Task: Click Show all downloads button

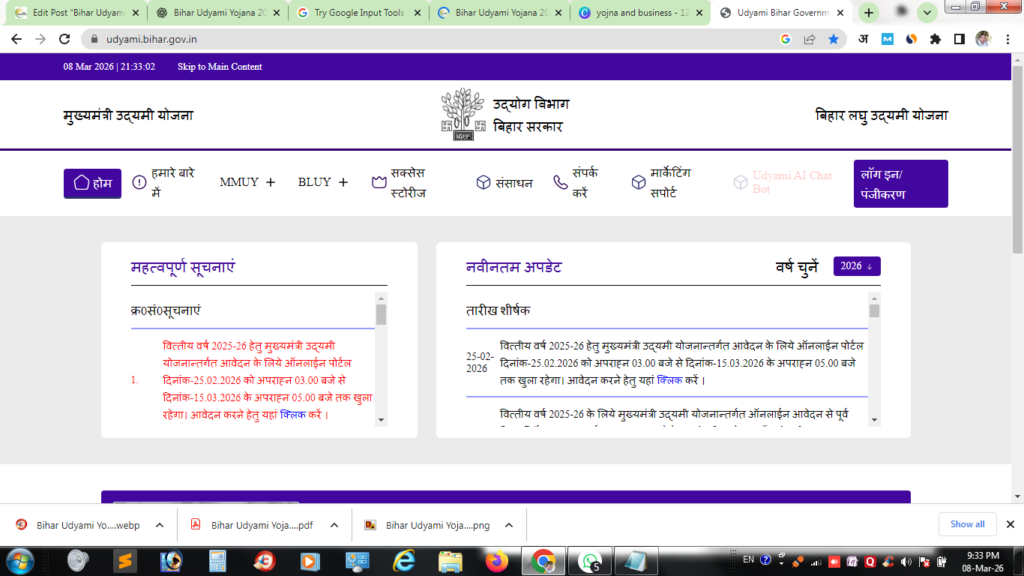Action: (967, 524)
